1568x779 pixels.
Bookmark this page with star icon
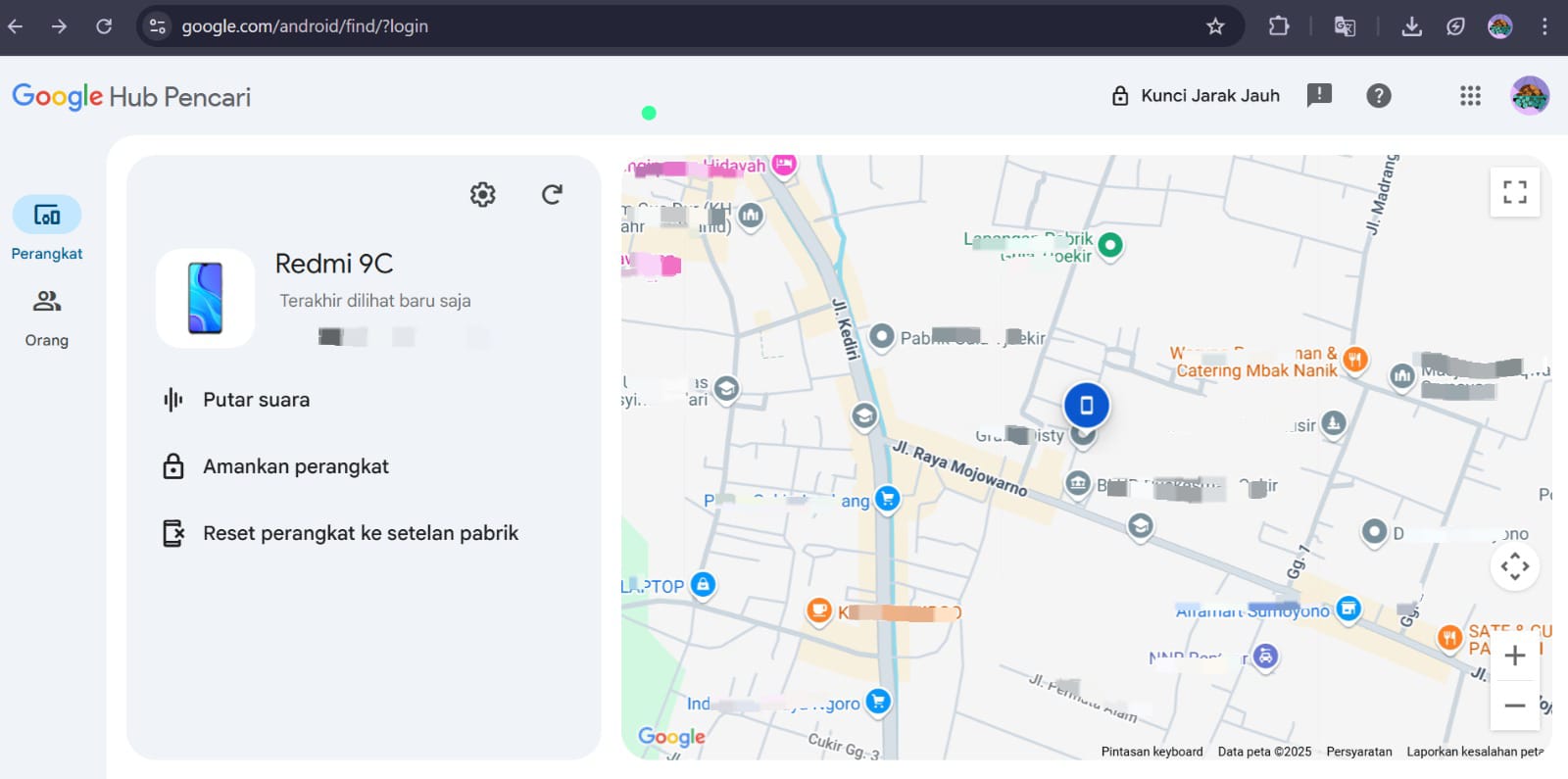[1215, 26]
